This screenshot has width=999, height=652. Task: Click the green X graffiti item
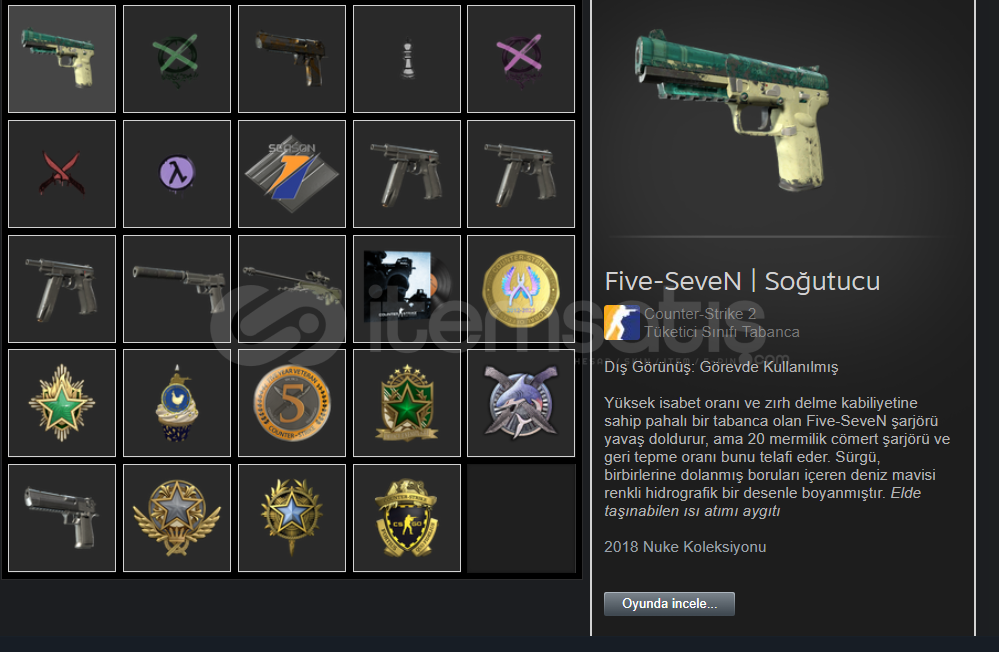[x=177, y=59]
